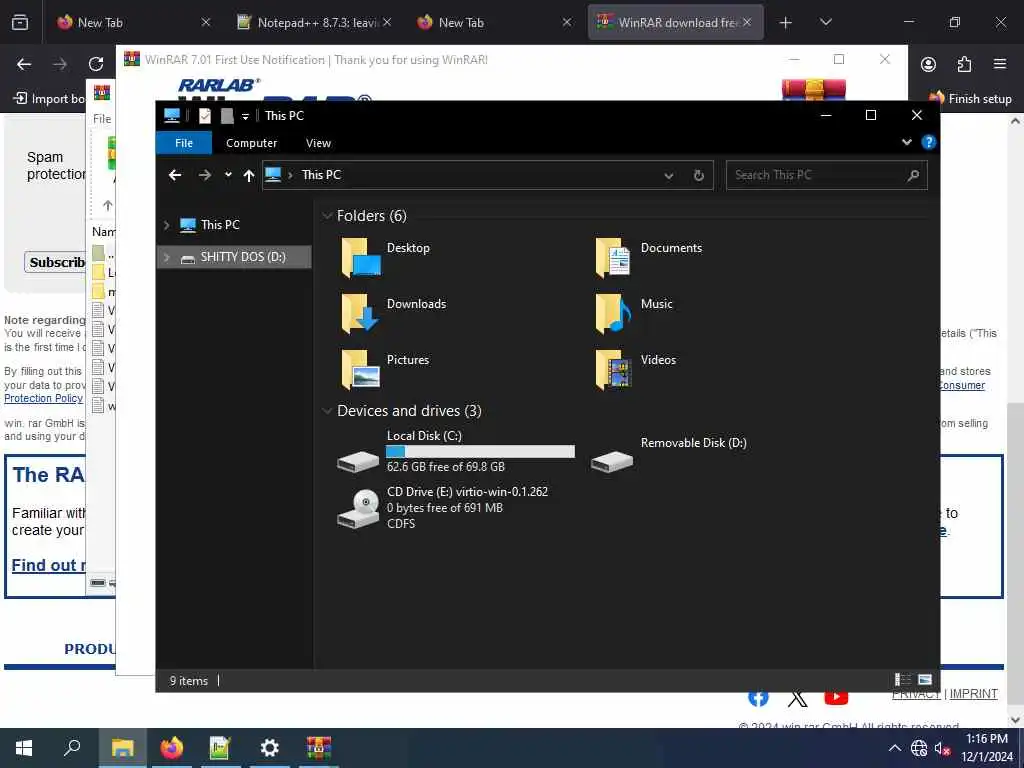The width and height of the screenshot is (1024, 768).
Task: Open the Videos folder icon
Action: (613, 369)
